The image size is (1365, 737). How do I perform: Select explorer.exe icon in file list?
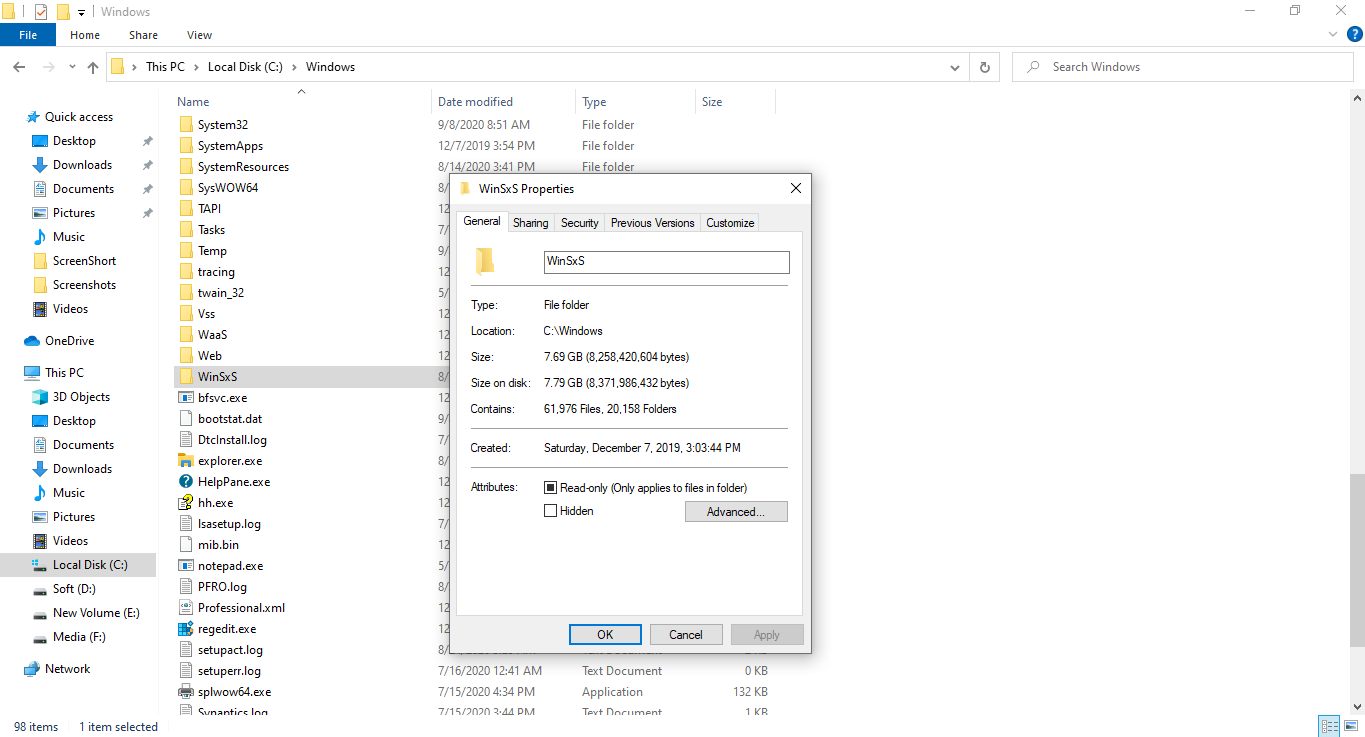point(185,461)
